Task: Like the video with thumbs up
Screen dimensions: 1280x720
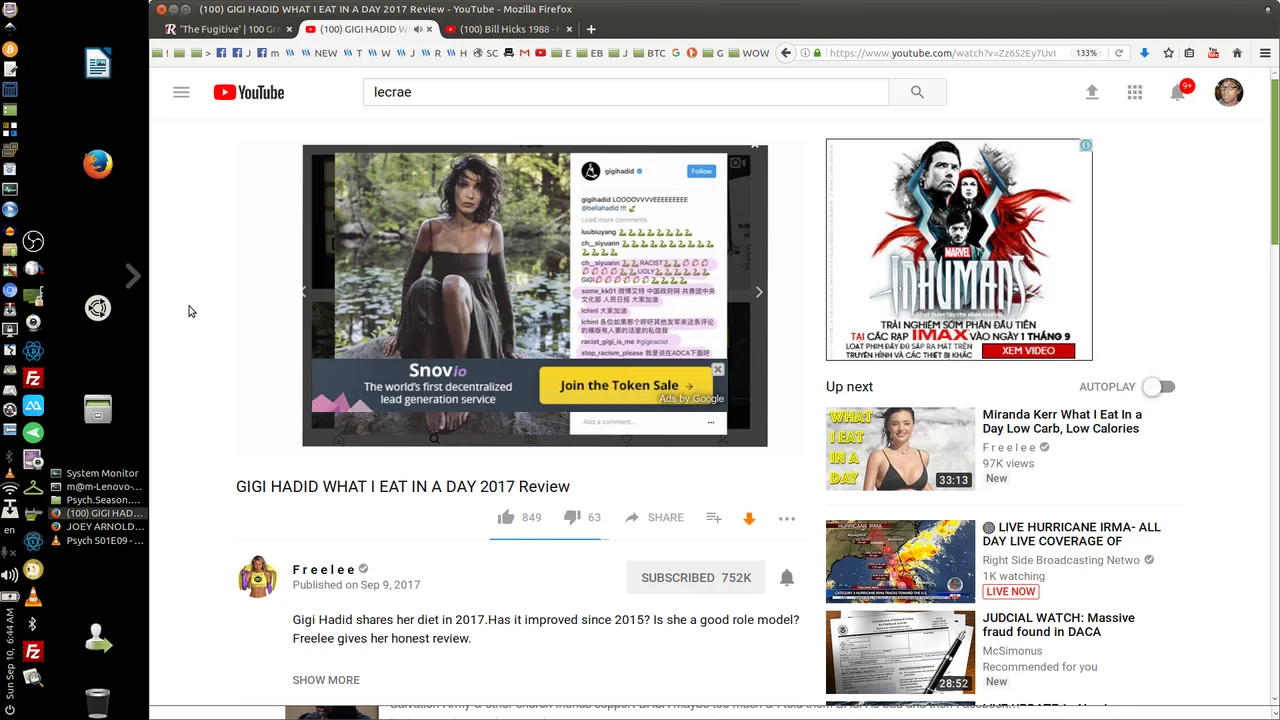Action: click(506, 517)
